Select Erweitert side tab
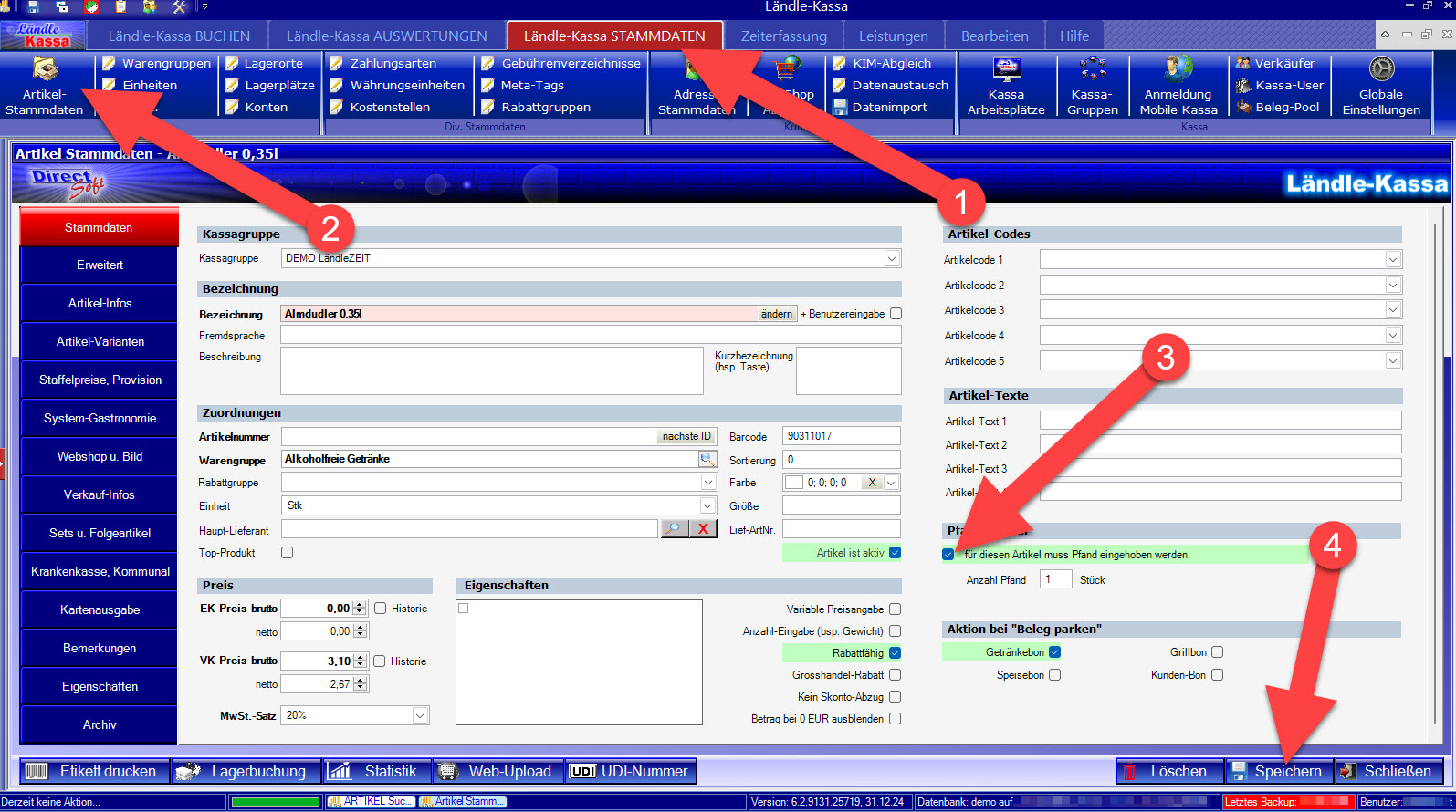Screen dimensions: 1456x812 [x=100, y=265]
